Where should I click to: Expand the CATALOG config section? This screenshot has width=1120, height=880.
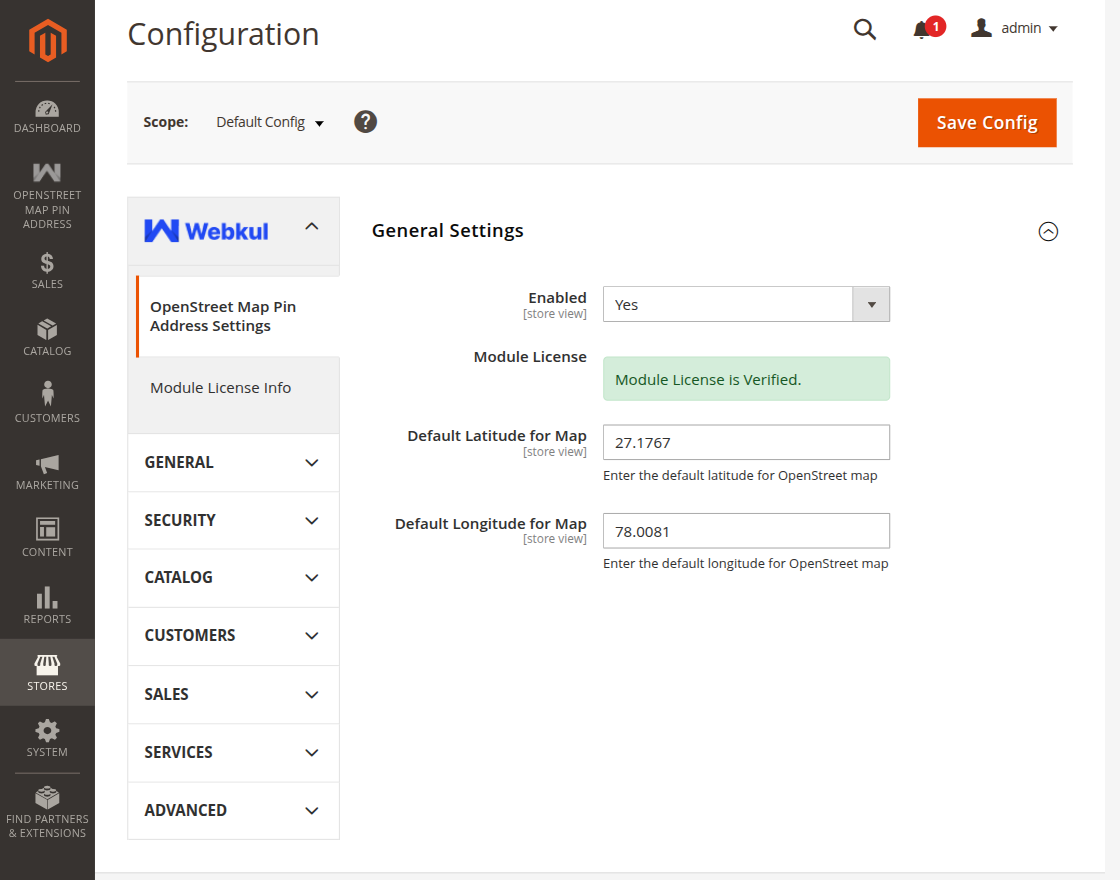[234, 577]
